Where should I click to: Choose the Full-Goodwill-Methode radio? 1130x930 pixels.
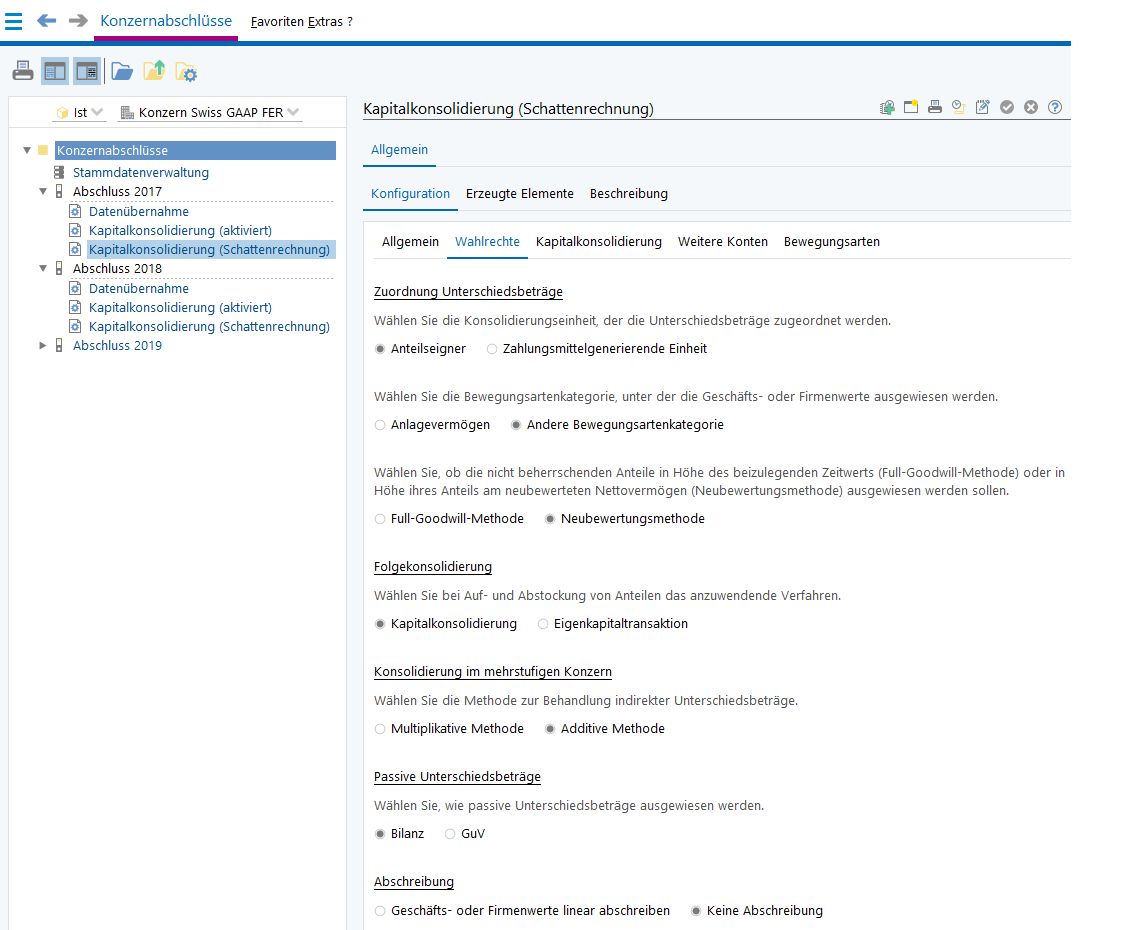(x=380, y=519)
